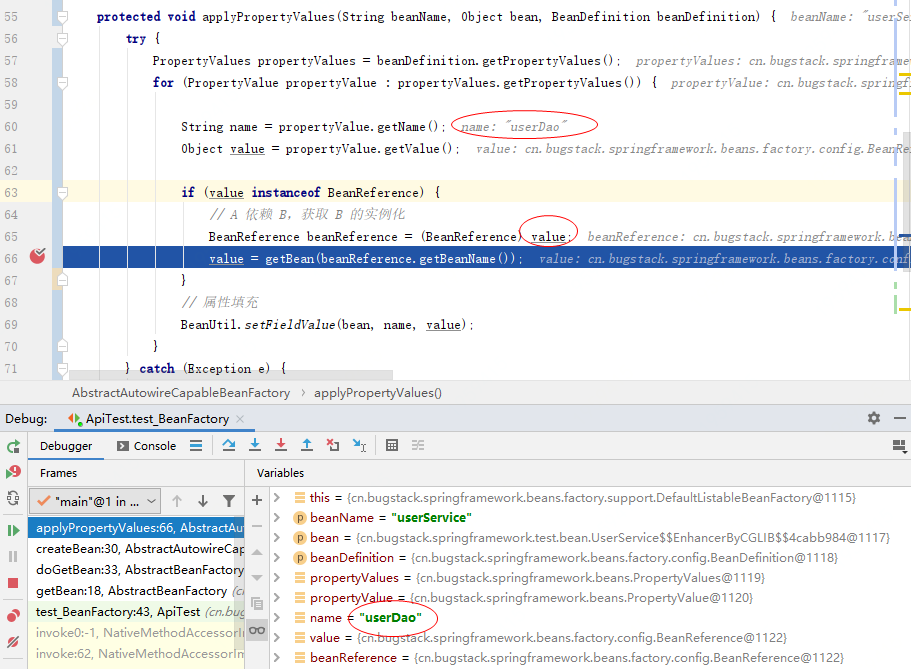Screen dimensions: 911x669
Task: Toggle the glasses watches icon in Variables
Action: coord(257,629)
